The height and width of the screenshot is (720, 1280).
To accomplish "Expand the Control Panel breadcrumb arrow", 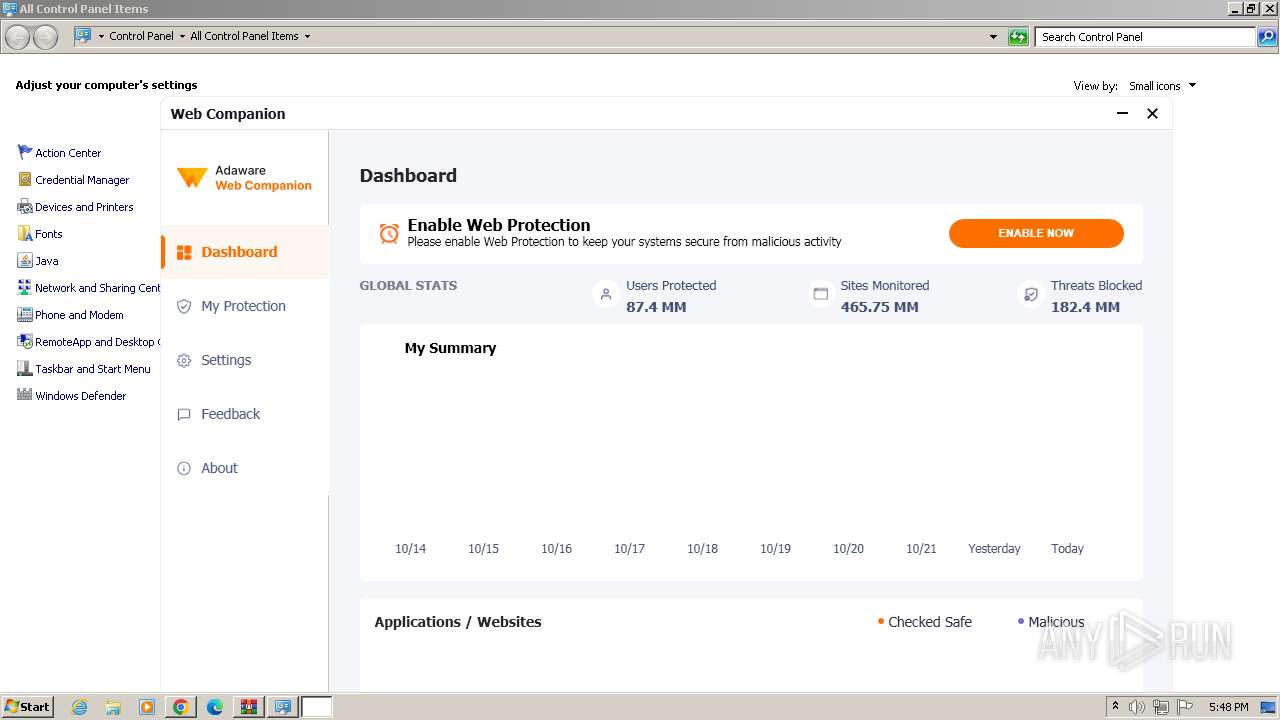I will click(x=182, y=36).
